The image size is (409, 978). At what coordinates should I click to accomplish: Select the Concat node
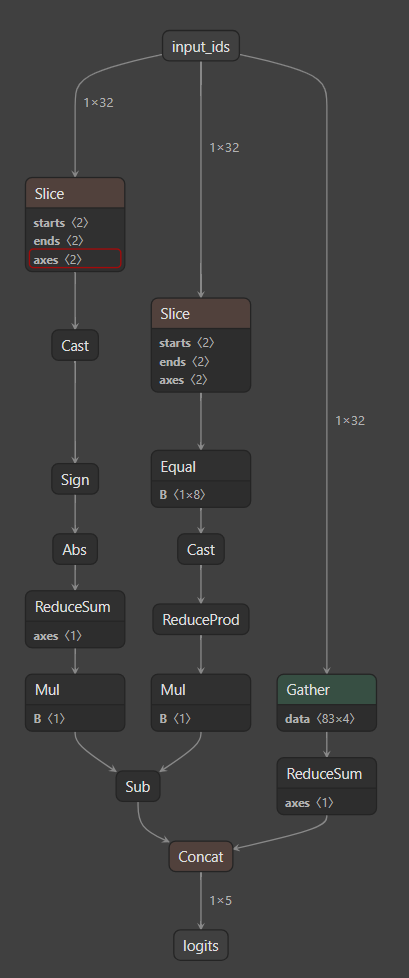(x=201, y=857)
